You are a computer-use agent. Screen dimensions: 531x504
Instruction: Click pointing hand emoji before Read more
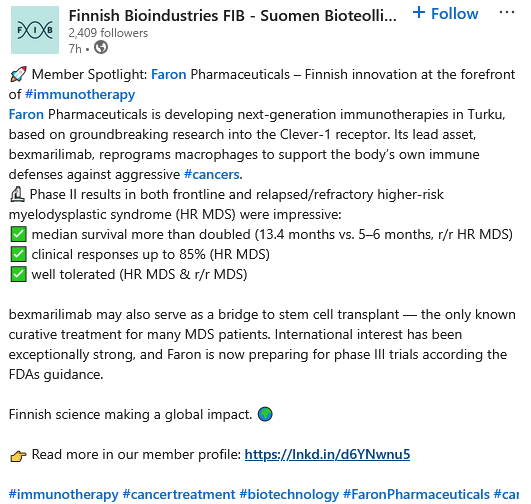(x=18, y=455)
